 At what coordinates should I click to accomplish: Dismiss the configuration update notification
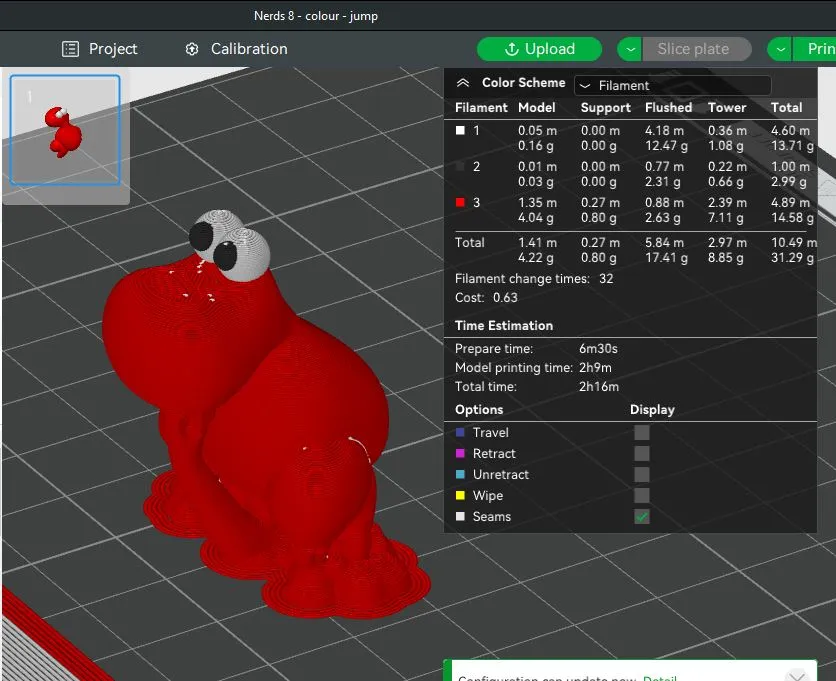click(796, 677)
